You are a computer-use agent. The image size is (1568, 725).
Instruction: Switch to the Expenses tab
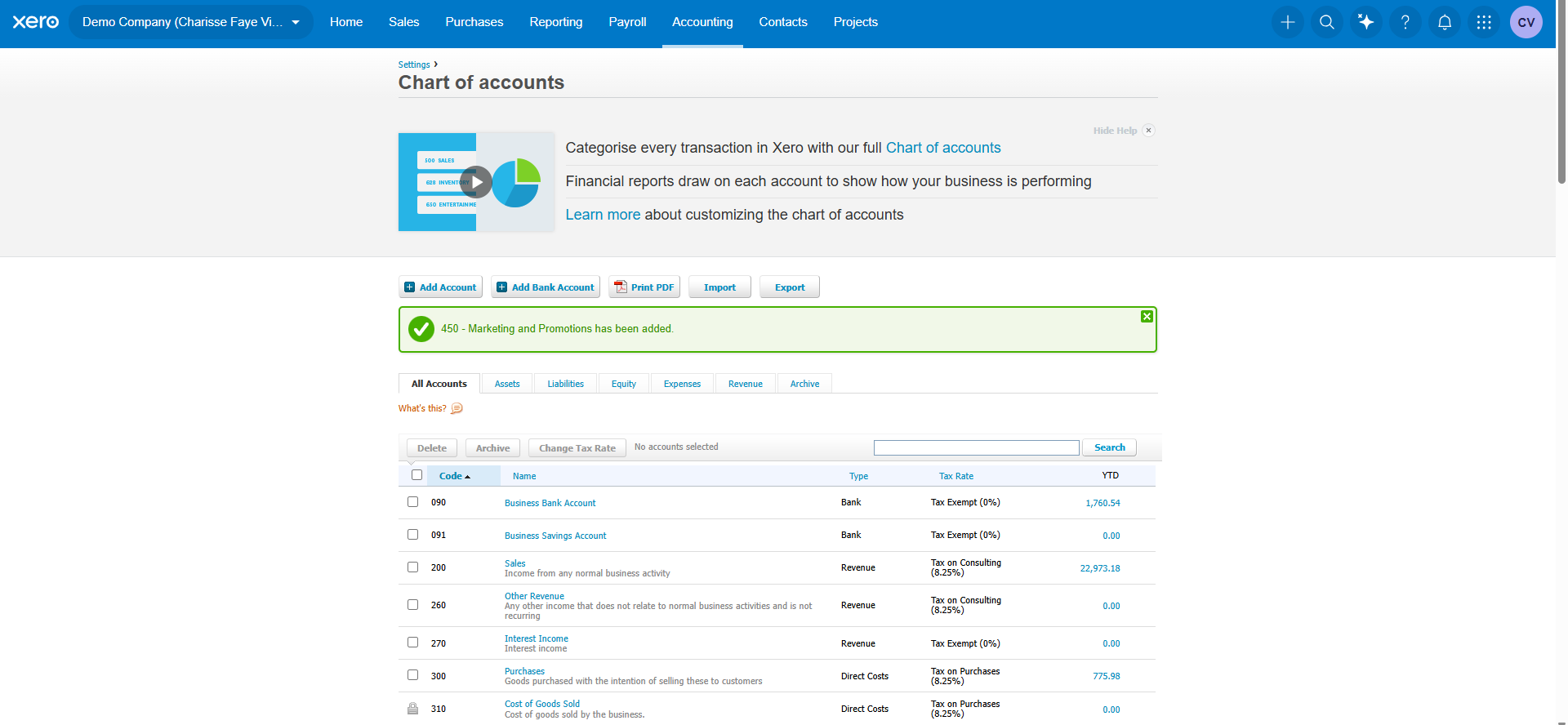coord(682,384)
